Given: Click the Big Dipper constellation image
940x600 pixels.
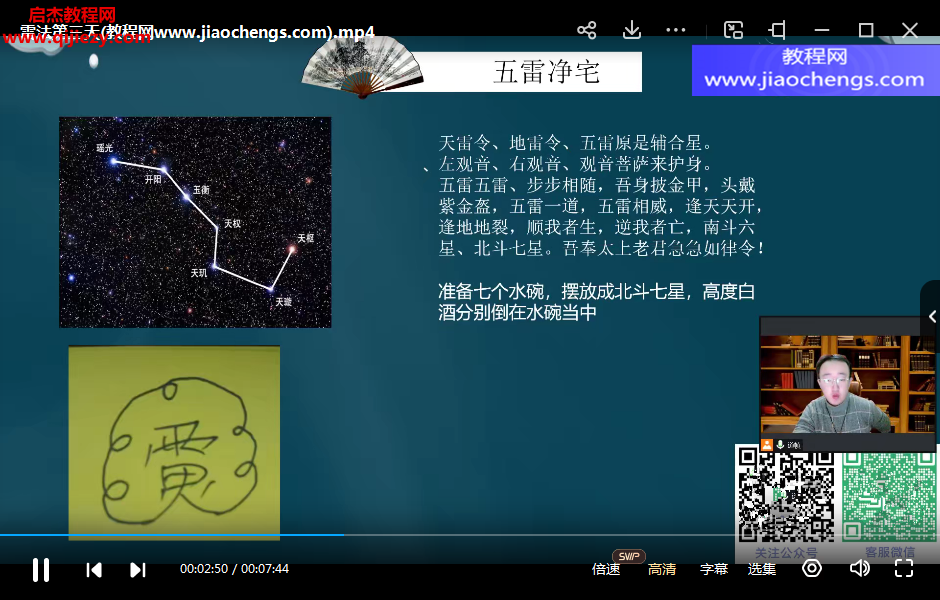Looking at the screenshot, I should (x=195, y=222).
